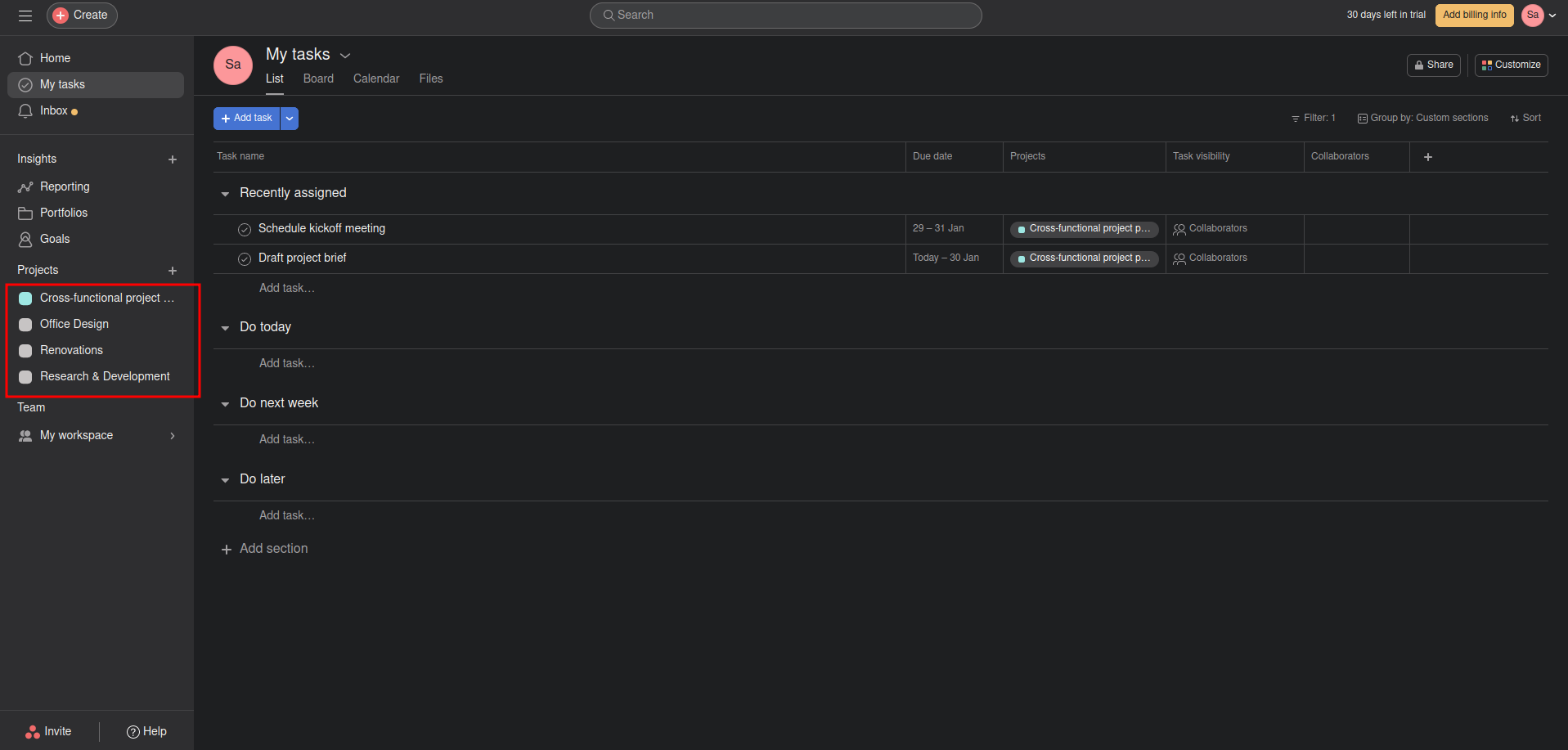Open Reporting from the Insights section
Image resolution: width=1568 pixels, height=750 pixels.
pyautogui.click(x=65, y=186)
